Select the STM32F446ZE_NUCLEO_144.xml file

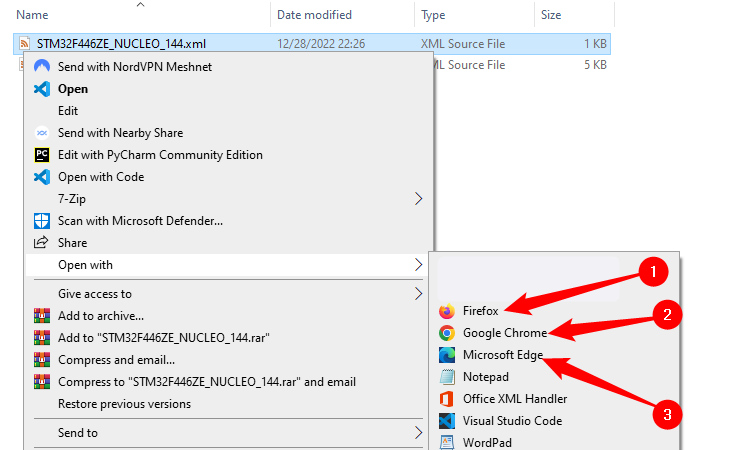point(118,44)
